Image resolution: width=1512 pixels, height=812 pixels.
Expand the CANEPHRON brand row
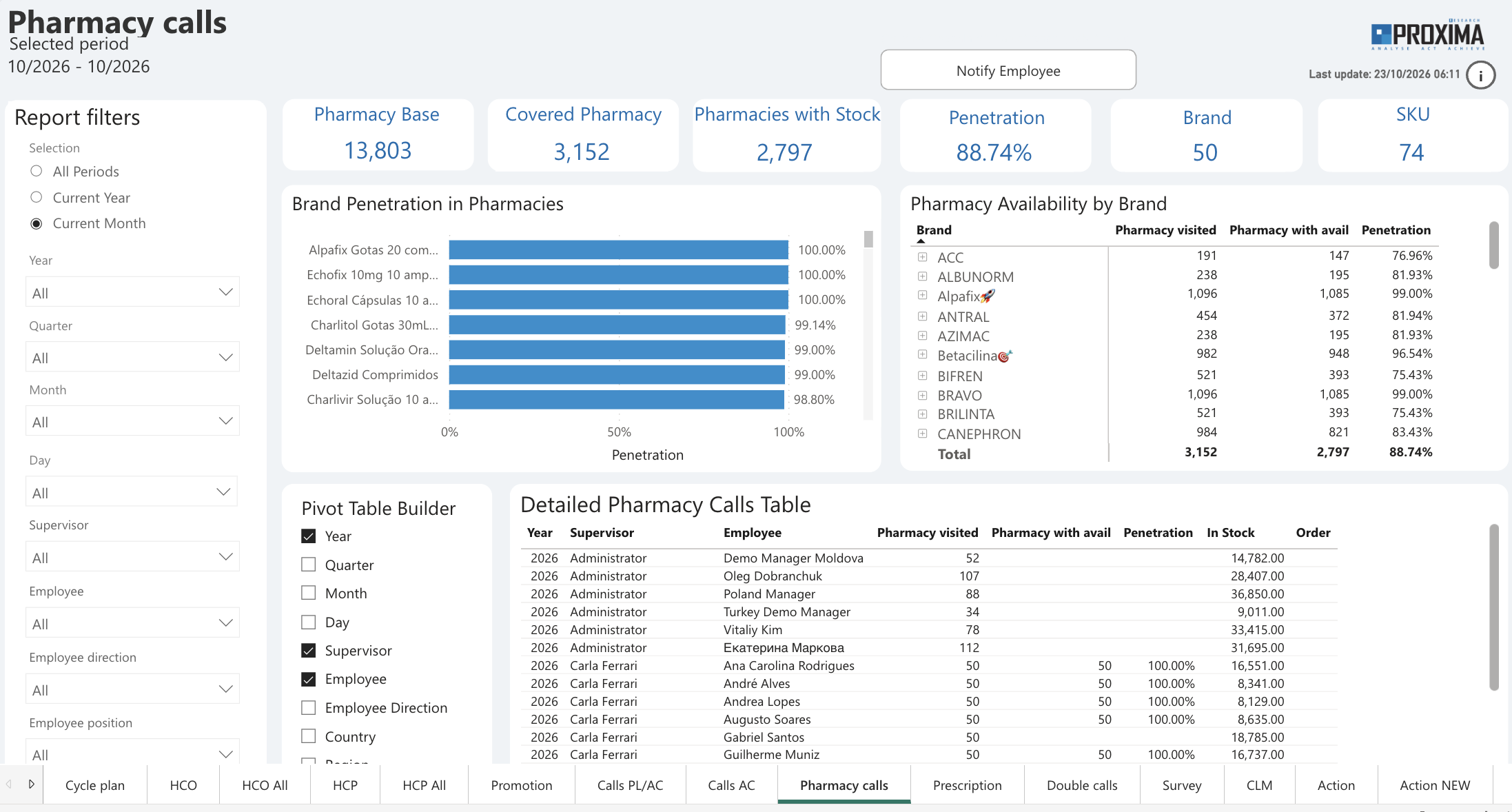(x=922, y=434)
